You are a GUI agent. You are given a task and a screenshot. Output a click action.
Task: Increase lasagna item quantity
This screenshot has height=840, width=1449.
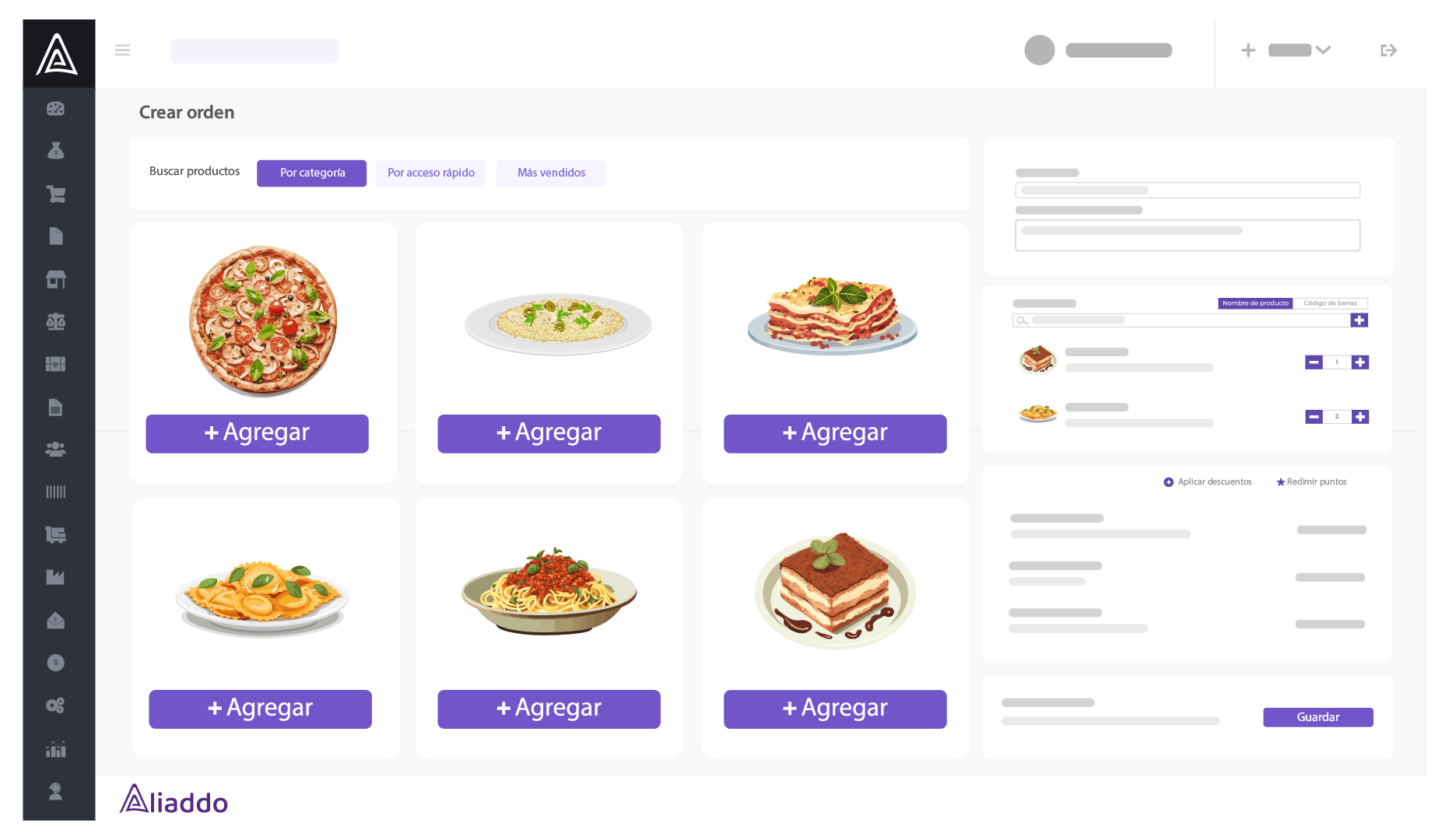point(1360,362)
